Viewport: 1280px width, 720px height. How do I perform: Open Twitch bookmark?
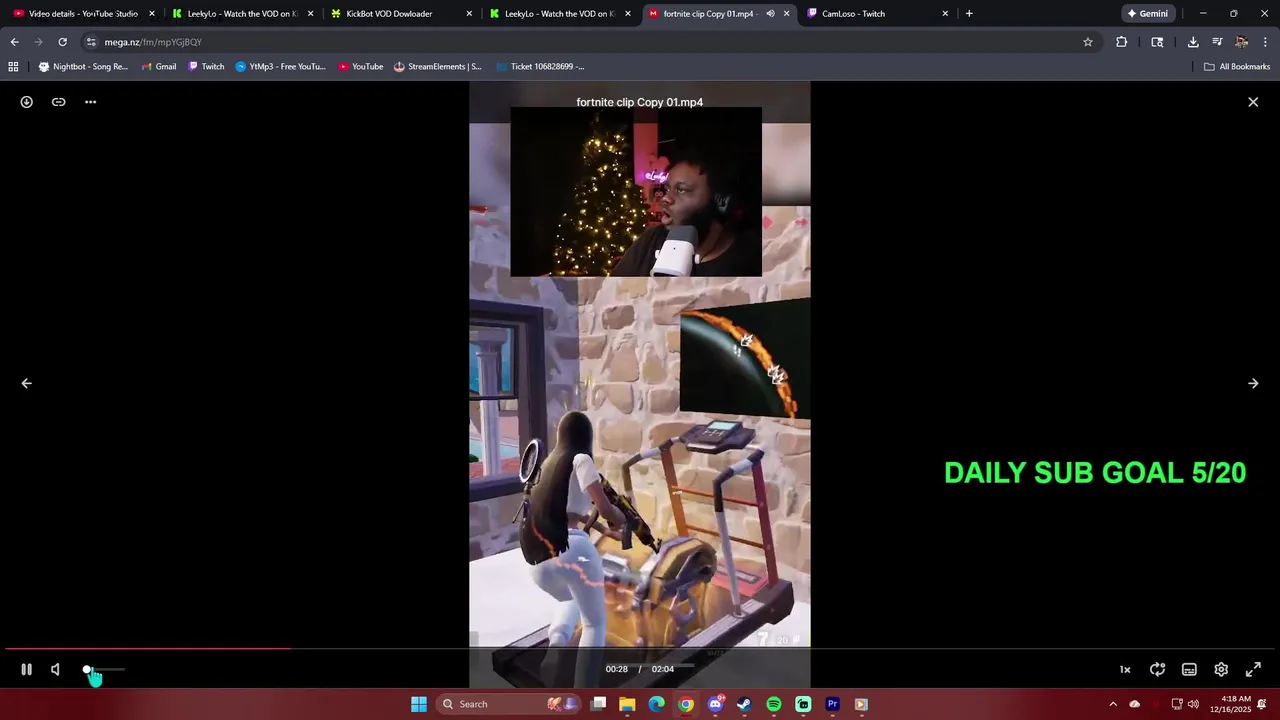(206, 67)
